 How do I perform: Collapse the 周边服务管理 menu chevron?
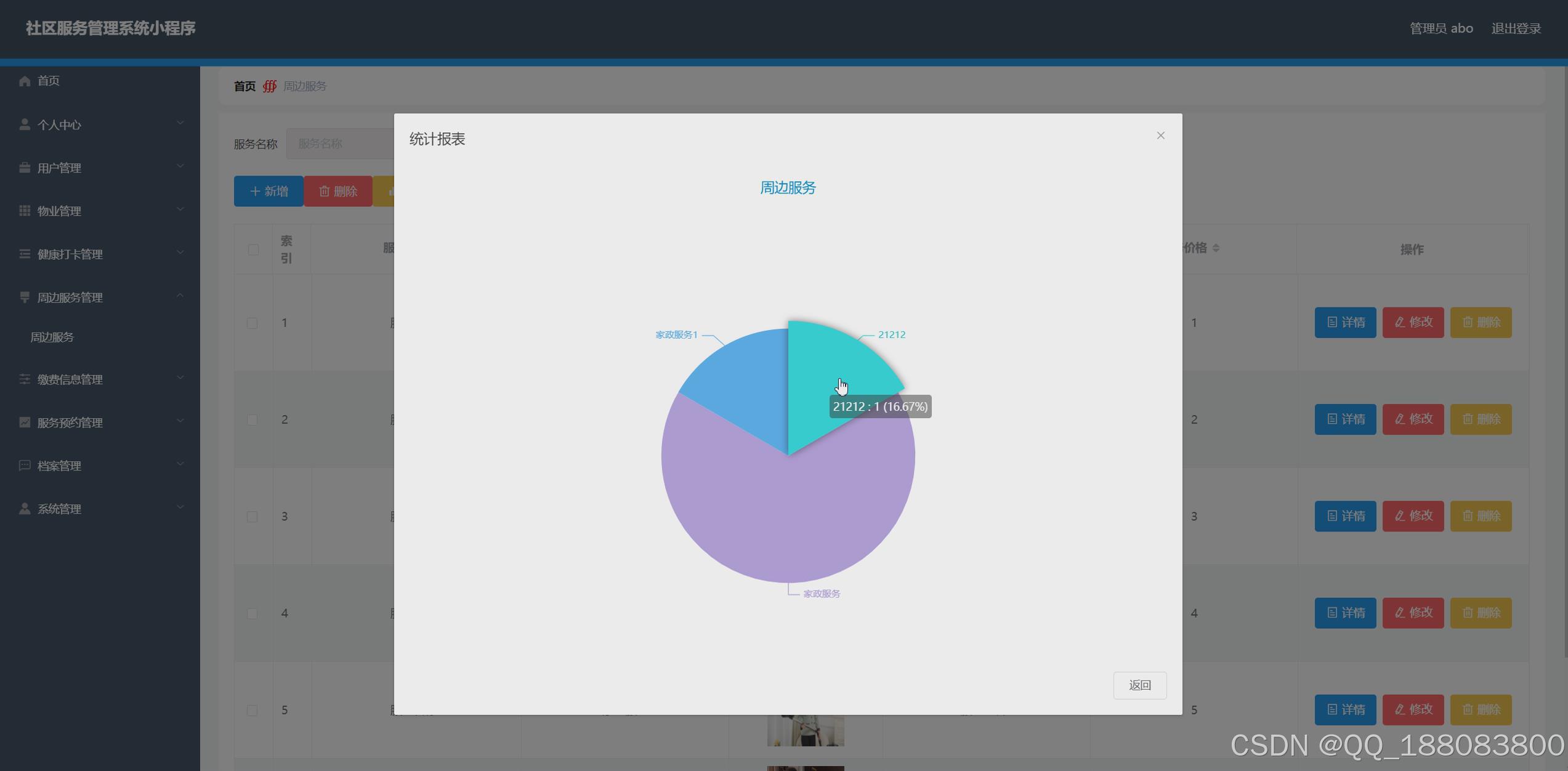click(180, 296)
